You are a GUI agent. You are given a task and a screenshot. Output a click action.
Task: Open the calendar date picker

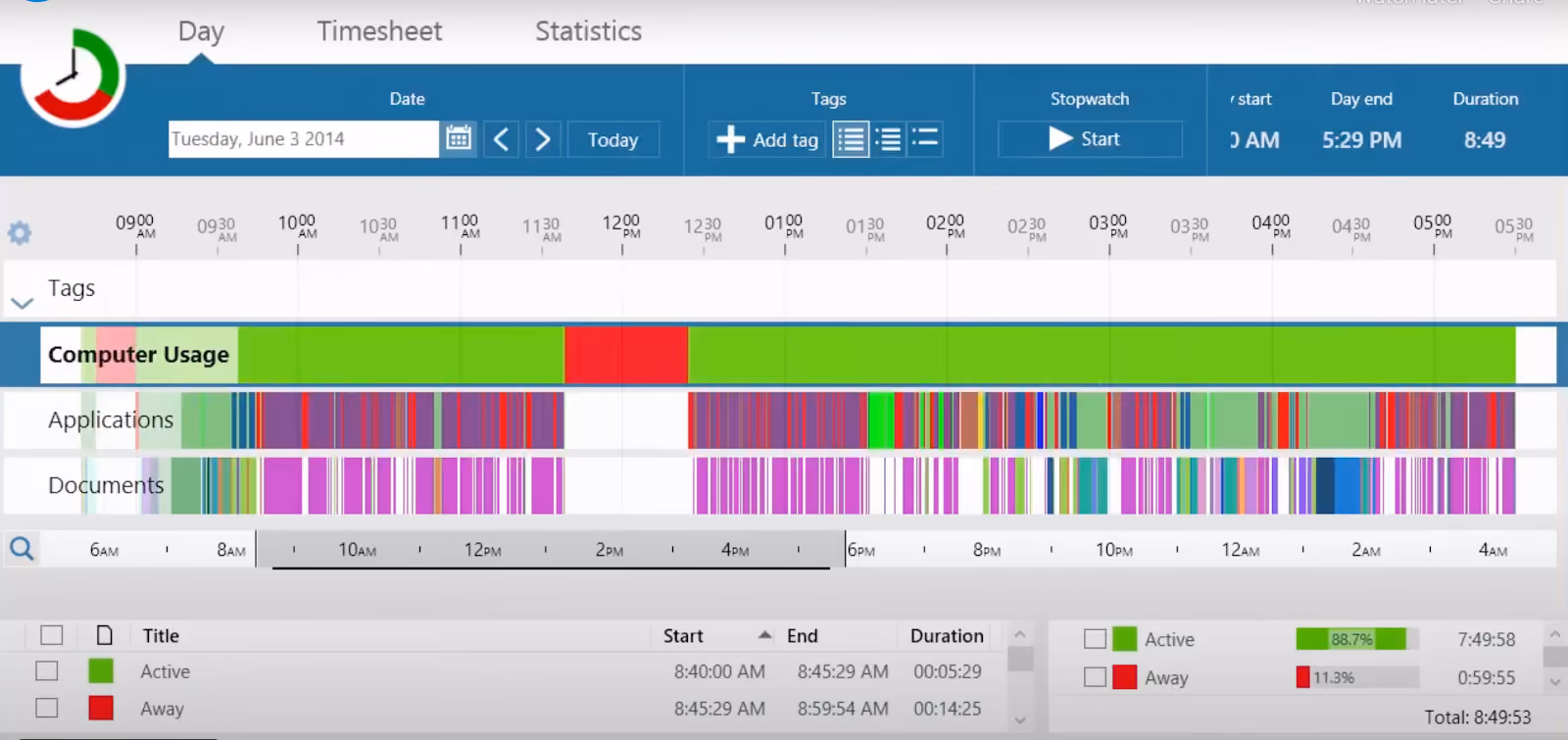click(459, 138)
